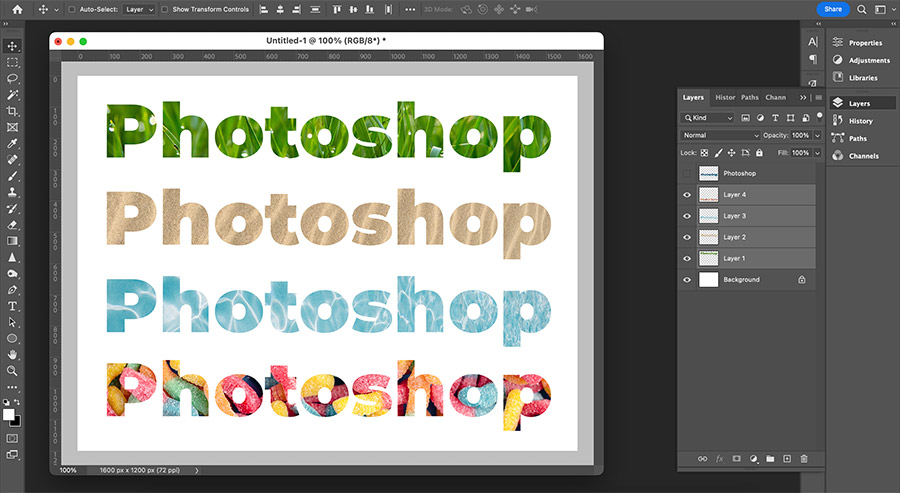The image size is (900, 493).
Task: Create new adjustment layer icon
Action: (x=753, y=459)
